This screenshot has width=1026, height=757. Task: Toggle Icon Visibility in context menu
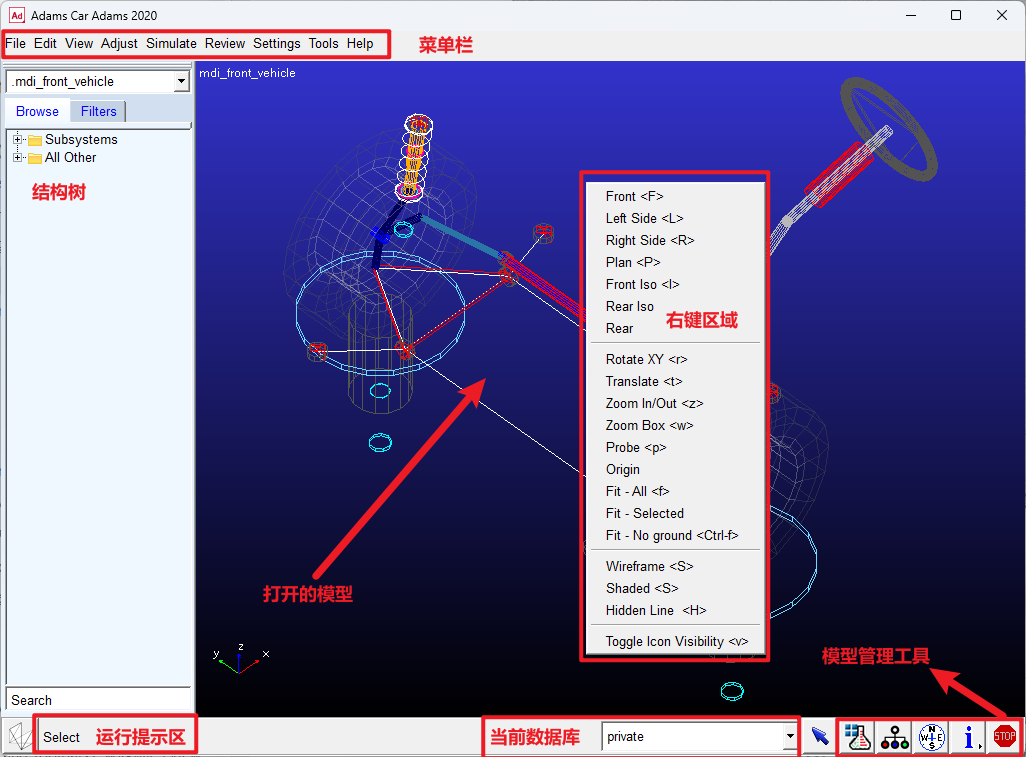tap(675, 641)
